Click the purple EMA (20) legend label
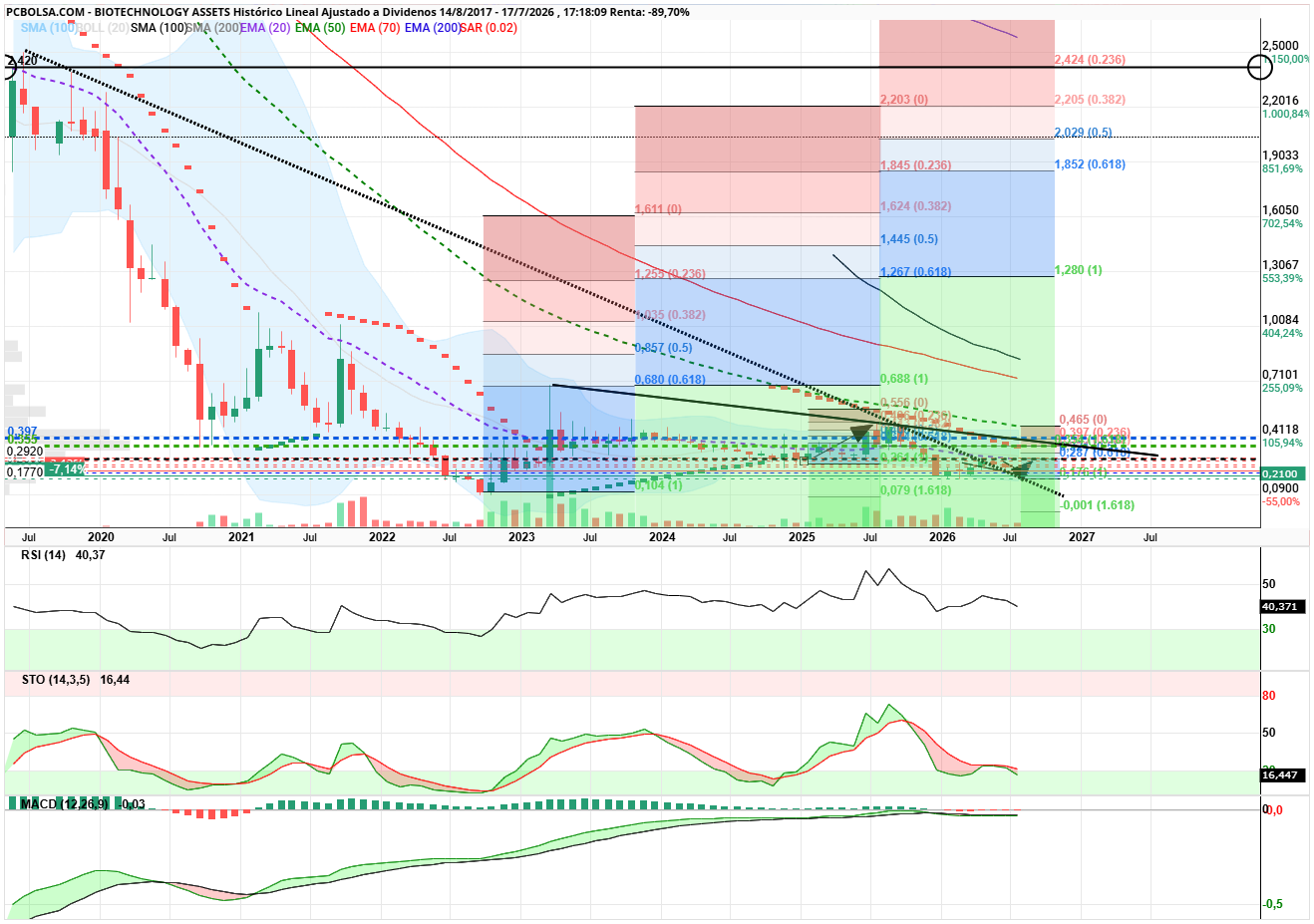The image size is (1314, 924). pyautogui.click(x=265, y=28)
